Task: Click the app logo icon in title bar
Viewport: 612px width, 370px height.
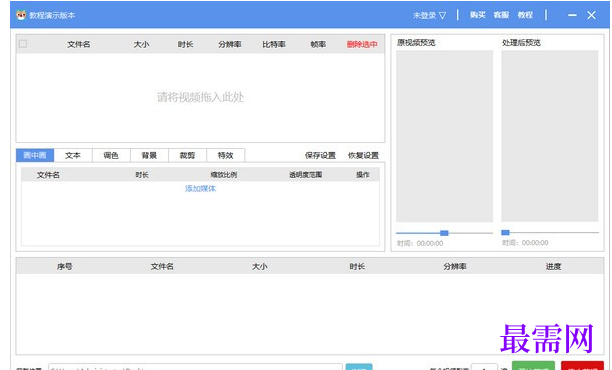Action: coord(21,15)
